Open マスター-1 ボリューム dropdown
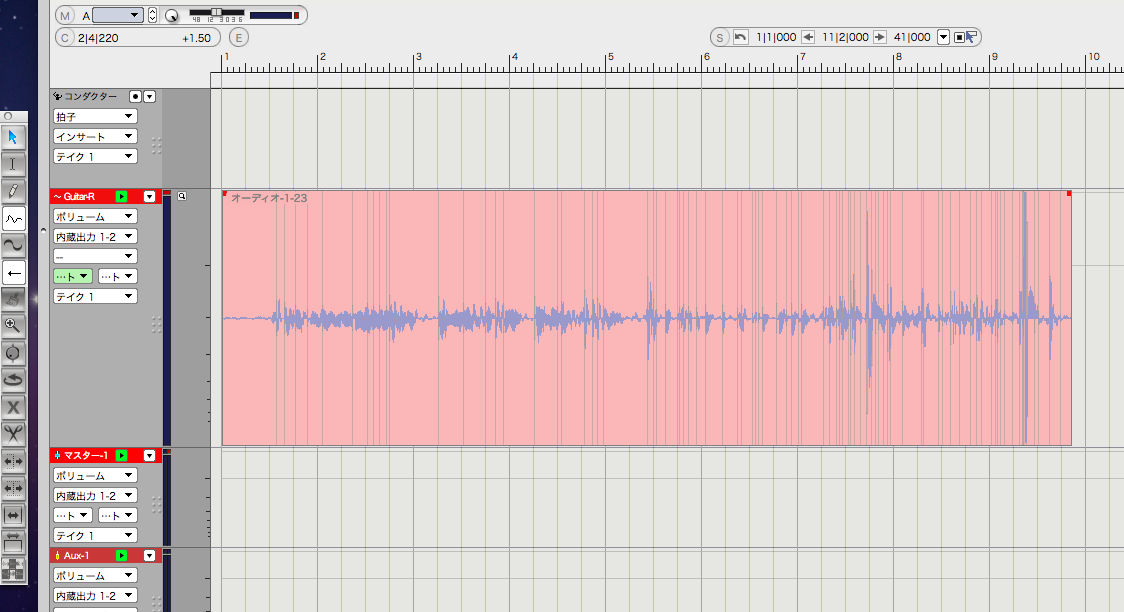The image size is (1124, 612). [x=95, y=476]
